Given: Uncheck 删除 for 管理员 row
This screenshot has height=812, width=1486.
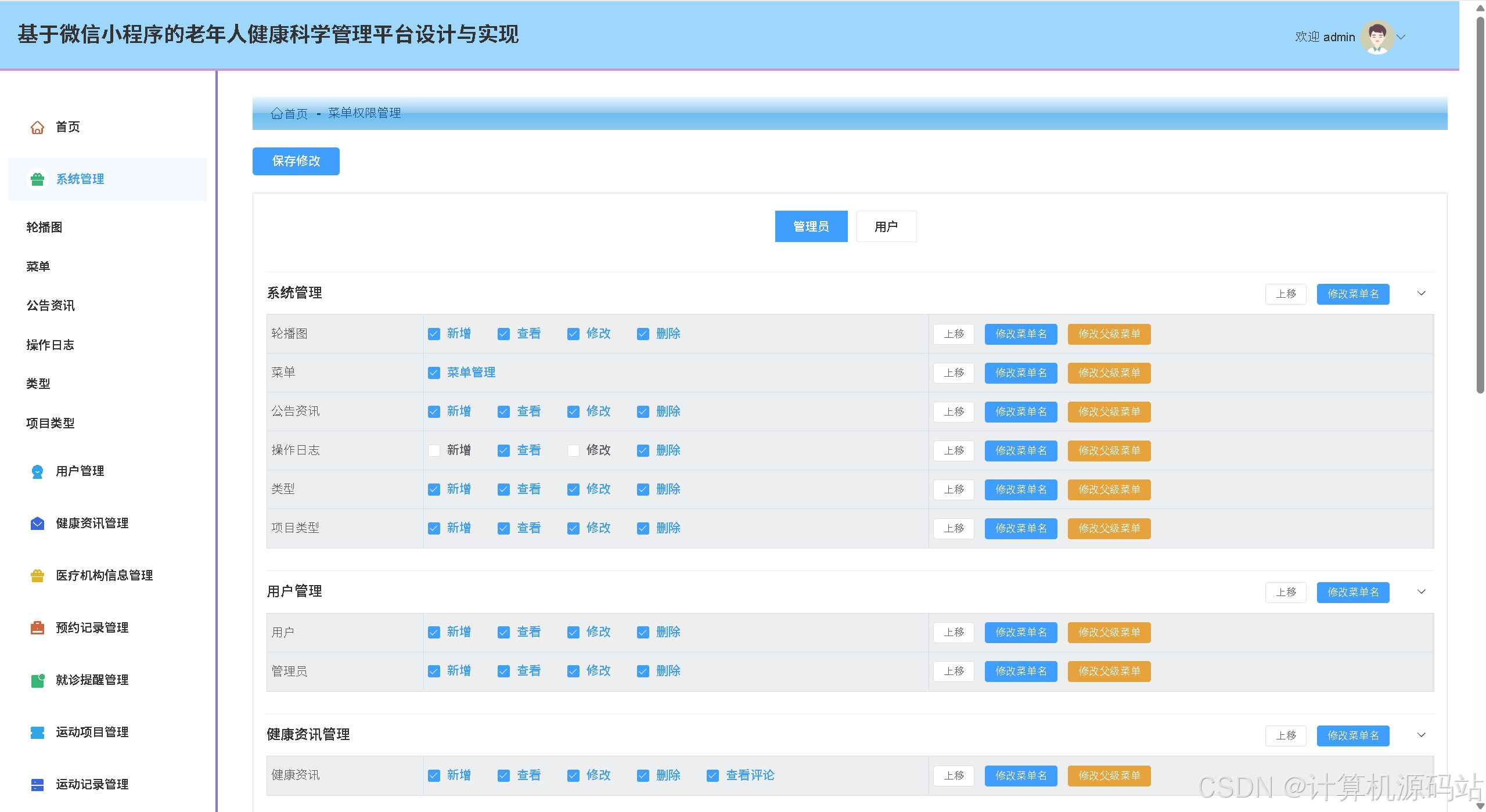Looking at the screenshot, I should [x=643, y=672].
